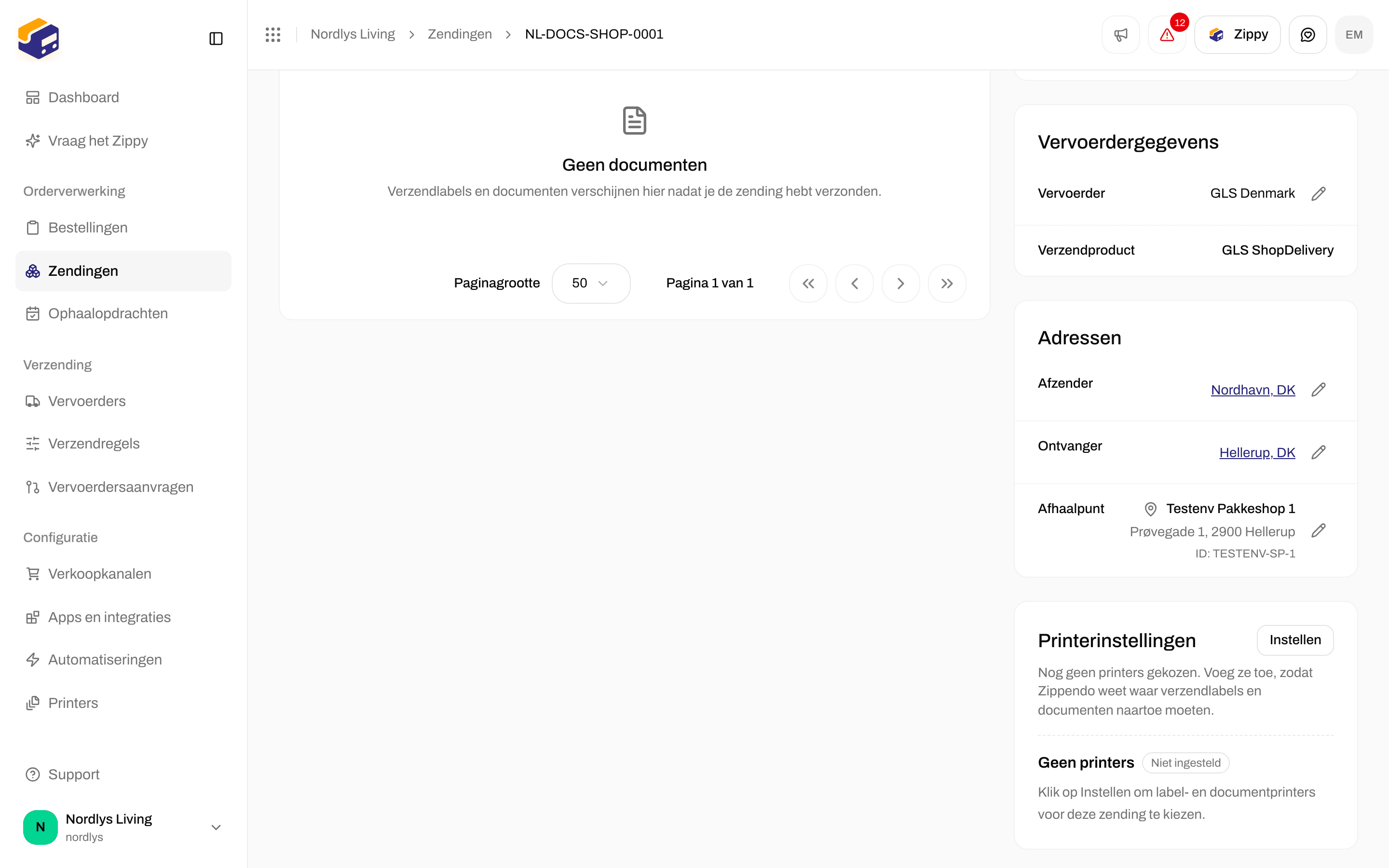Open the Zippy assistant button
This screenshot has width=1389, height=868.
1237,34
